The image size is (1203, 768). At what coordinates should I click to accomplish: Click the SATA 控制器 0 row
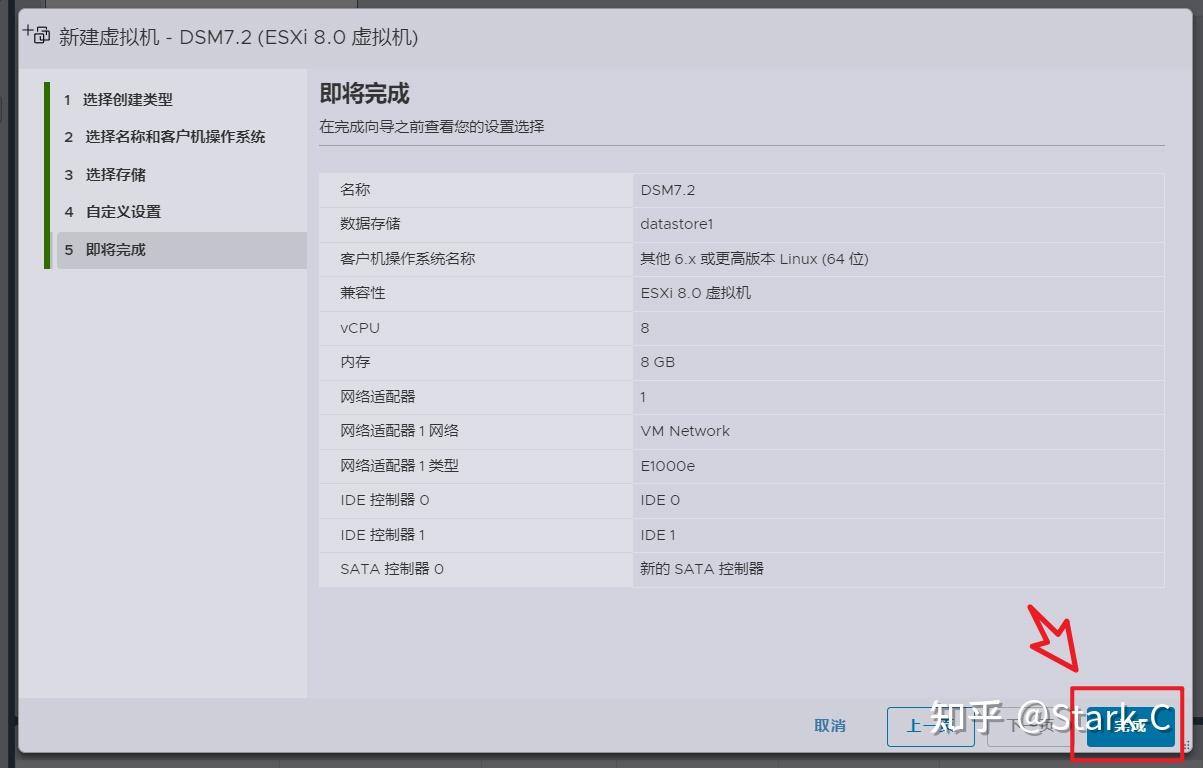click(x=742, y=568)
